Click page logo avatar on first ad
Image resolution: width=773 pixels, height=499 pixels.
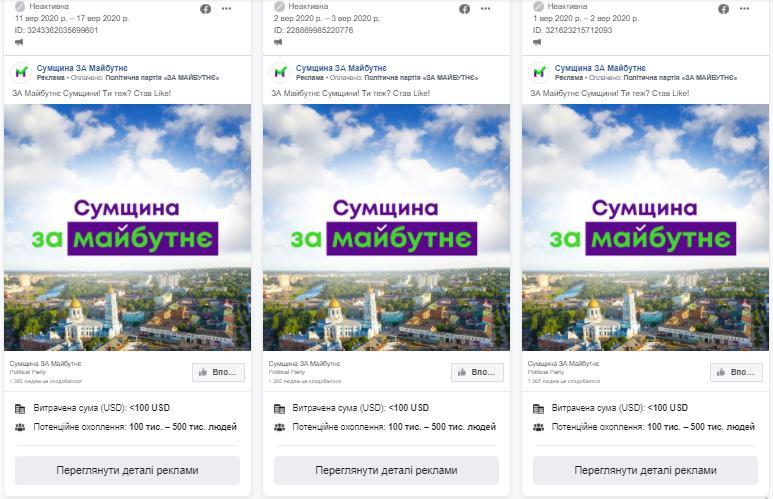(21, 72)
